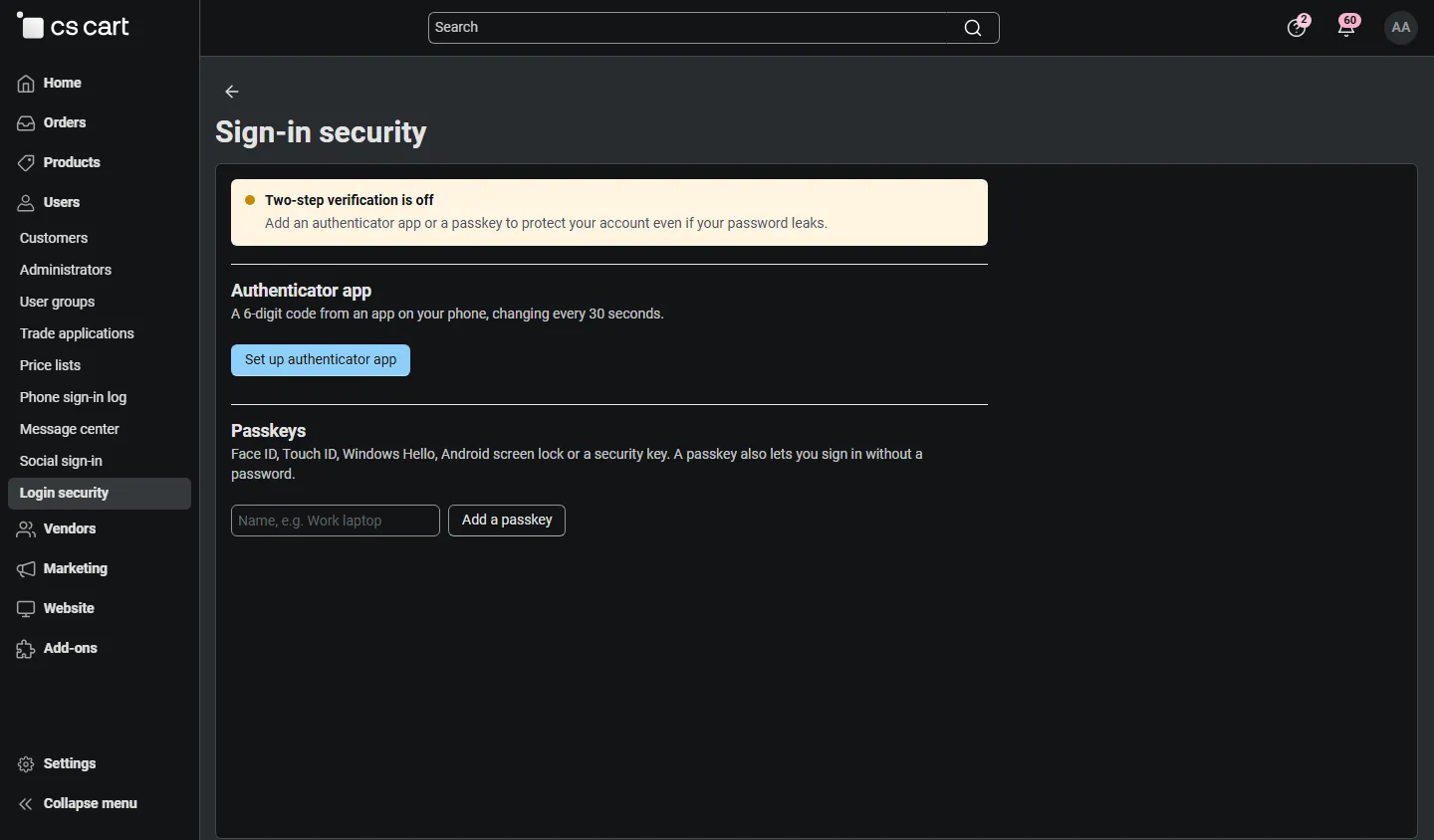The width and height of the screenshot is (1434, 840).
Task: Open notifications bell with 60 badge
Action: [x=1349, y=25]
